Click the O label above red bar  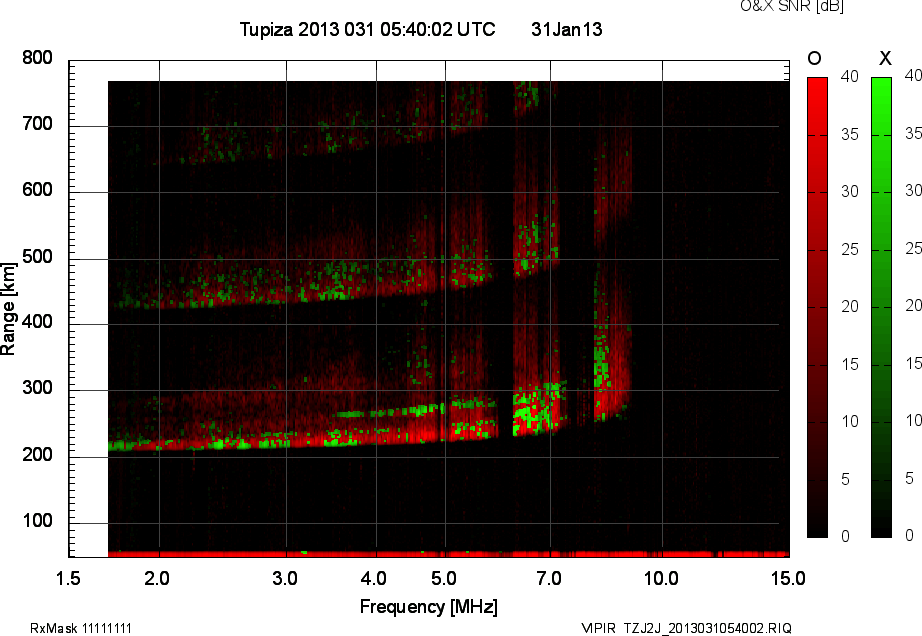tap(814, 59)
